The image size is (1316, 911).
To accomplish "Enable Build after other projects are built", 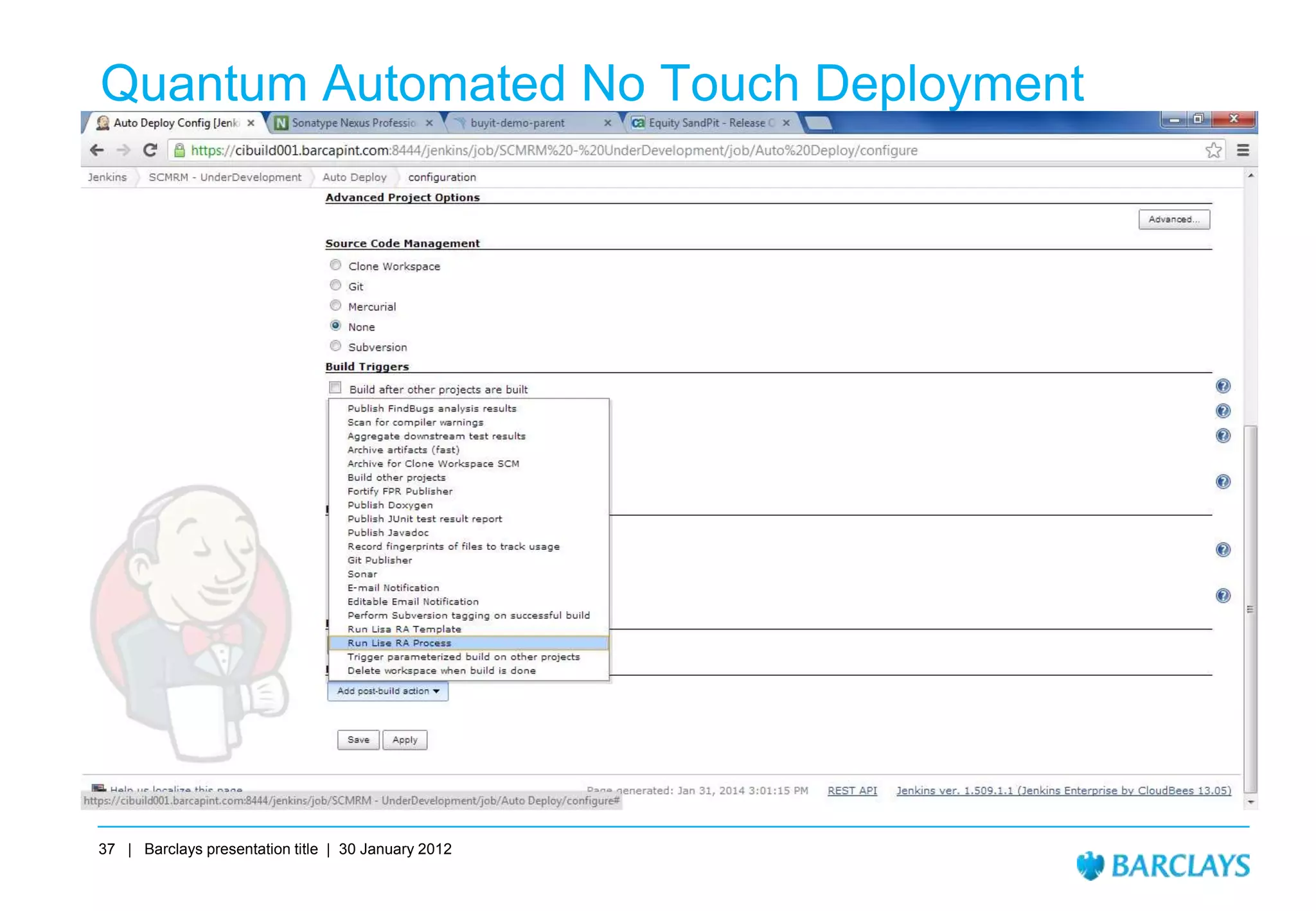I will tap(335, 387).
